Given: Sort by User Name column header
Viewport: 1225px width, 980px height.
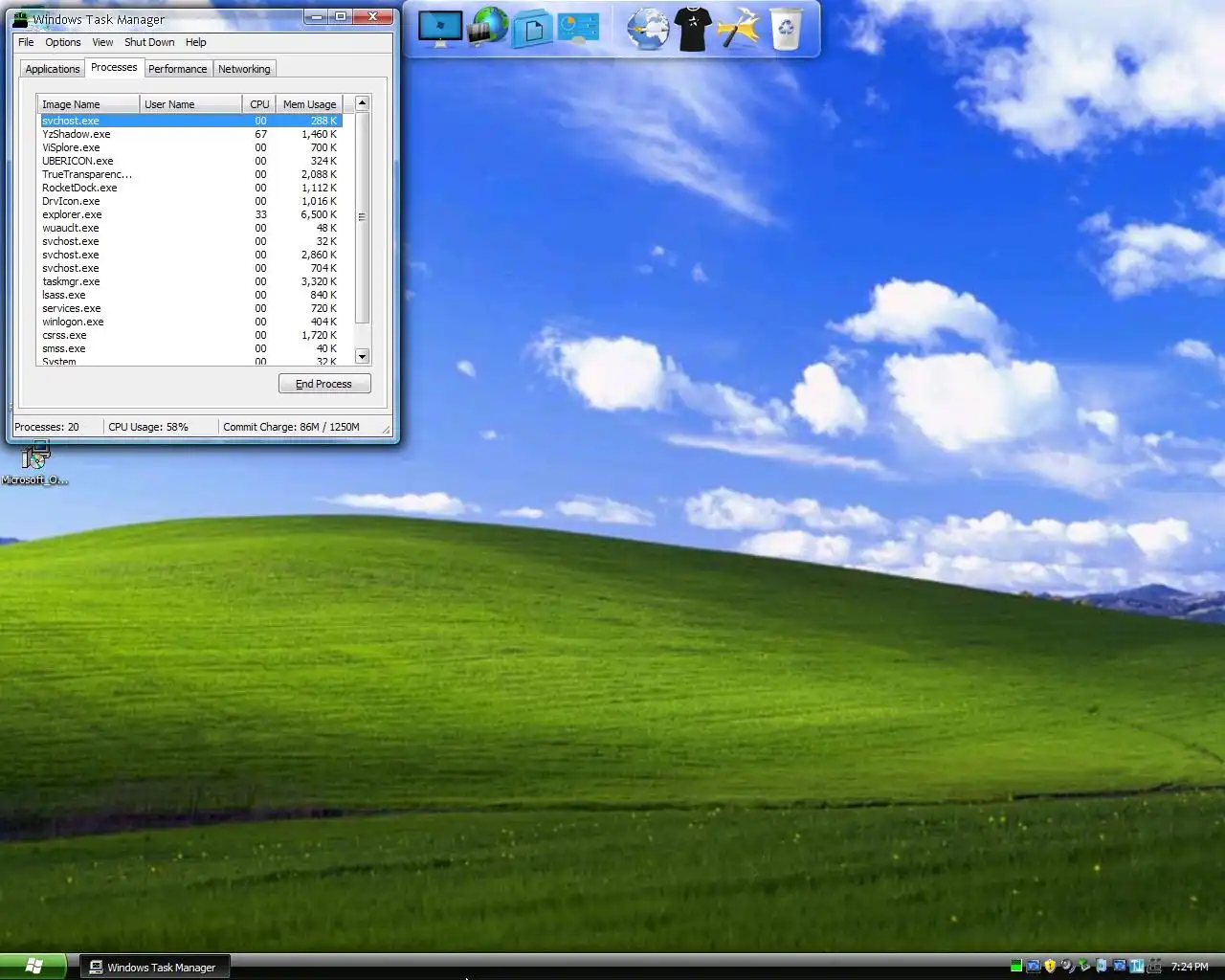Looking at the screenshot, I should pyautogui.click(x=190, y=104).
